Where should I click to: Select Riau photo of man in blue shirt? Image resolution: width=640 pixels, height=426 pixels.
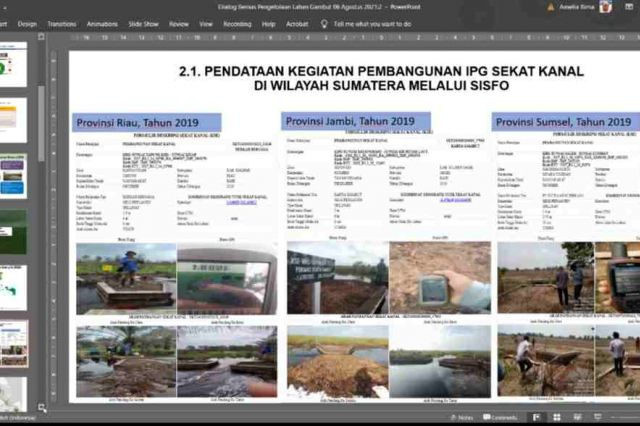[x=126, y=279]
